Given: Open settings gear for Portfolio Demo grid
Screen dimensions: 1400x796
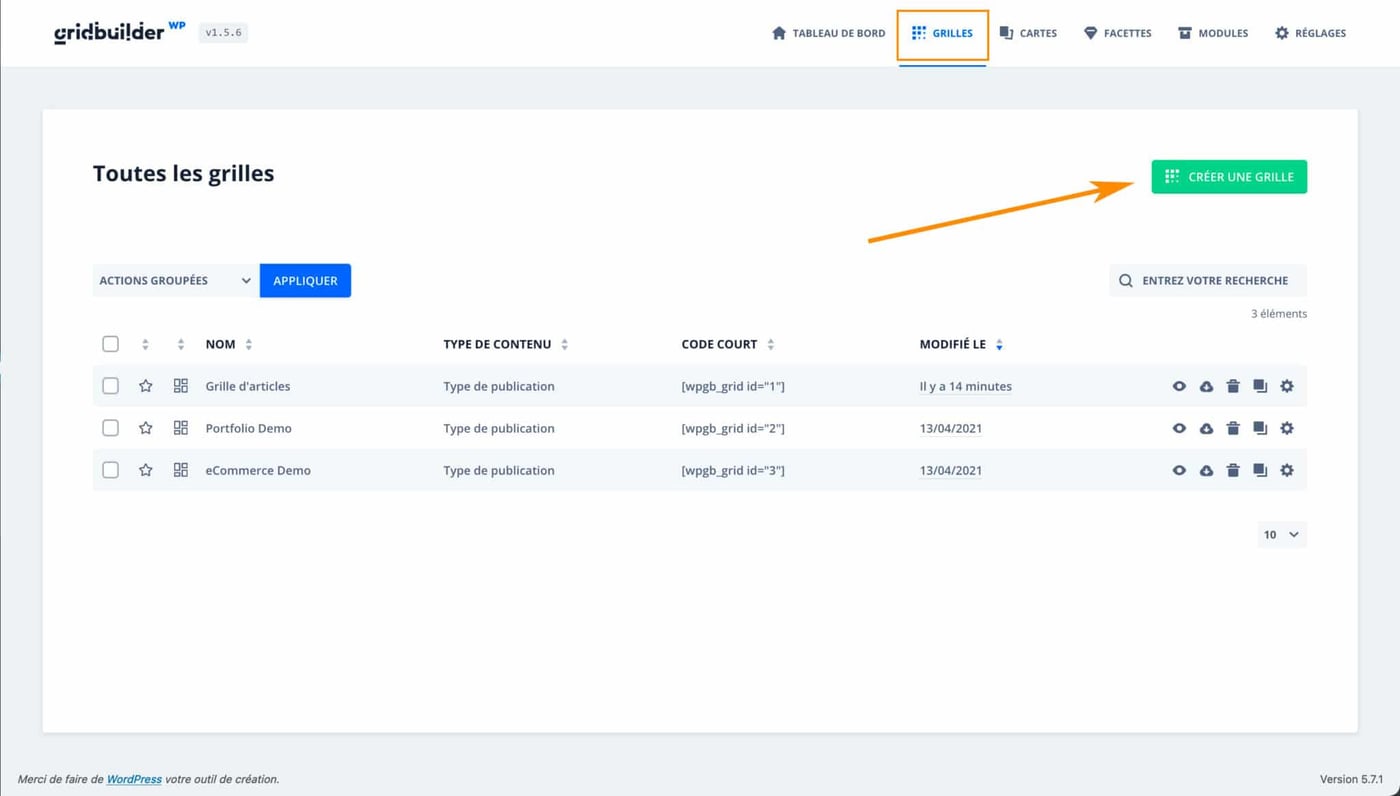Looking at the screenshot, I should (1287, 428).
